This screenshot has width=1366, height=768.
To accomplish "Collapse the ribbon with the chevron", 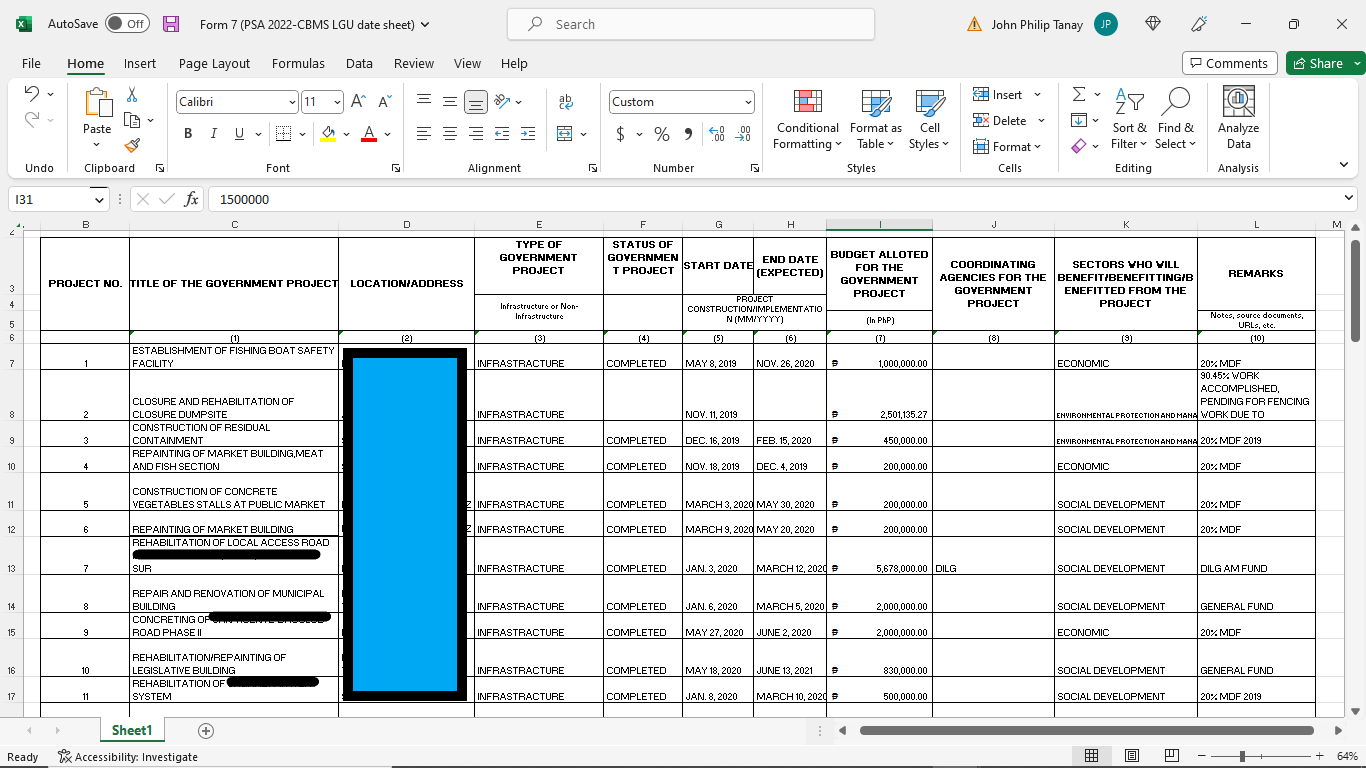I will point(1343,165).
